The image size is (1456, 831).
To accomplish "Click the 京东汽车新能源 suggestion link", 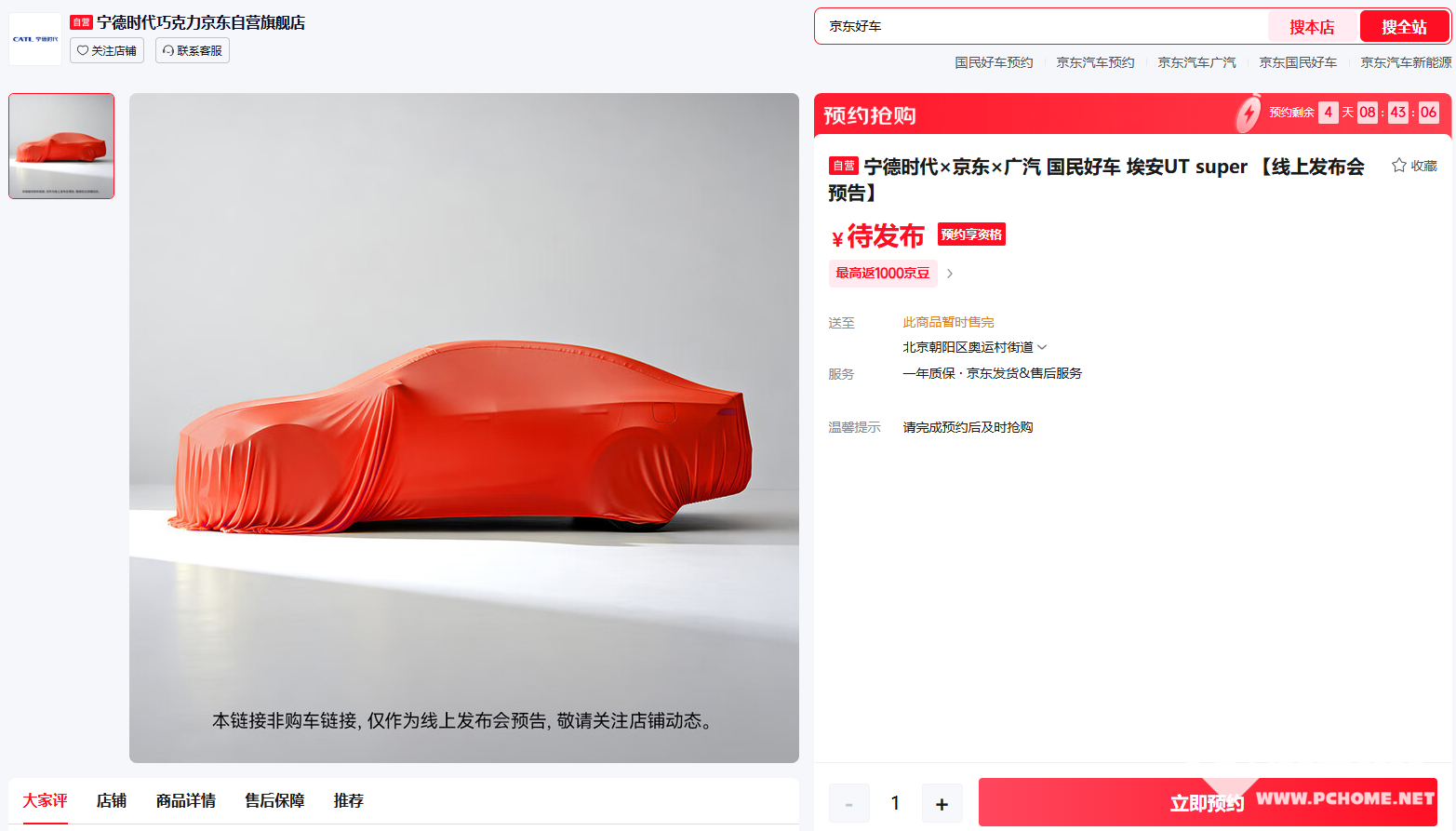I will [x=1406, y=62].
